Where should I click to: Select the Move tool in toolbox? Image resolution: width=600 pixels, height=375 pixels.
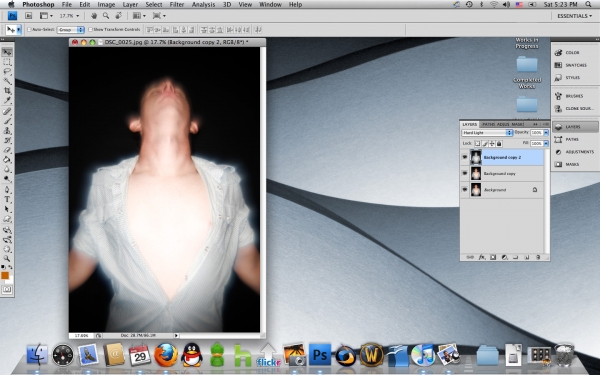pyautogui.click(x=7, y=52)
